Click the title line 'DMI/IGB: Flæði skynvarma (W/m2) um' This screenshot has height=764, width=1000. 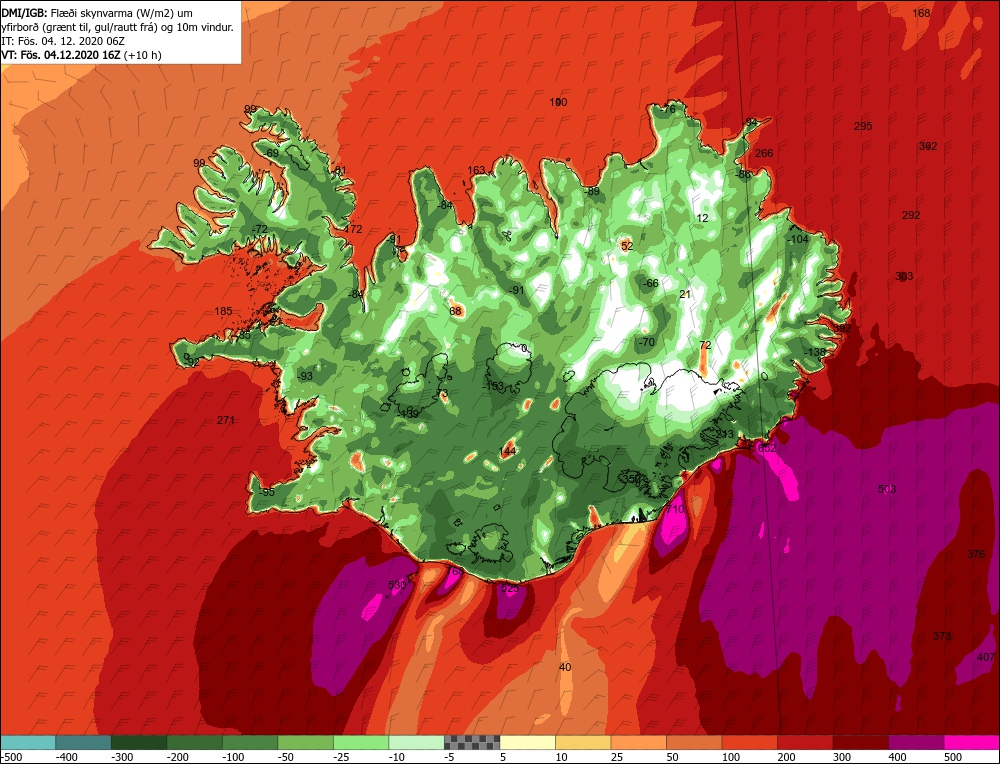coord(97,13)
